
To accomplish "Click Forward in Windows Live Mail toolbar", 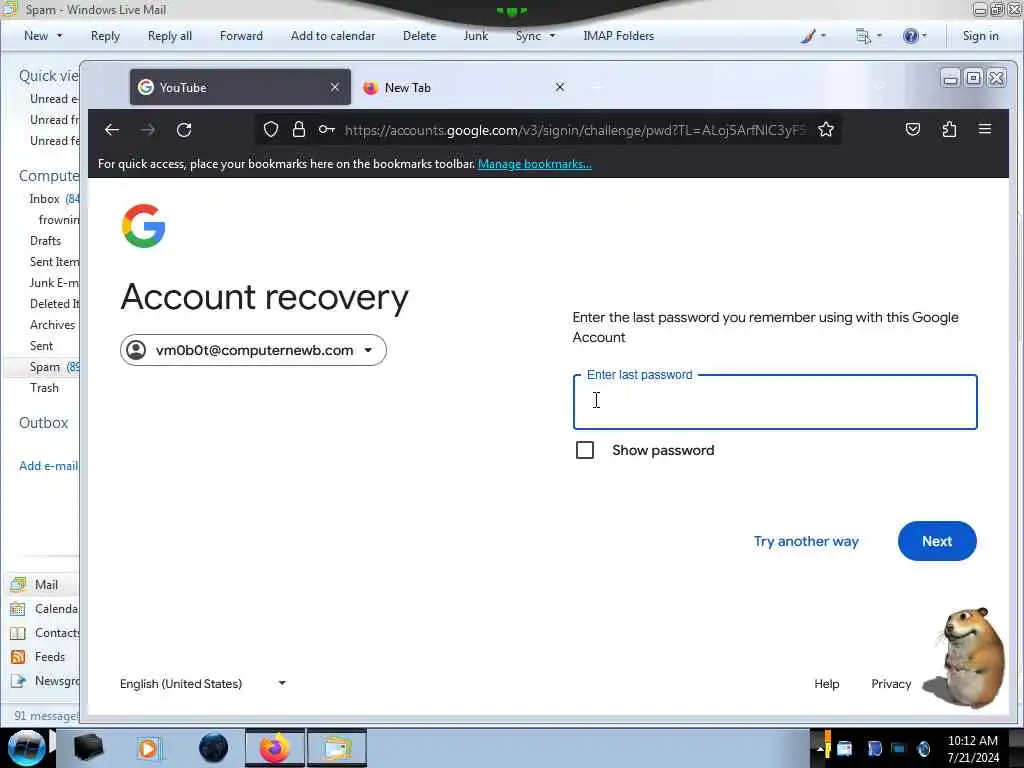I will coord(241,36).
